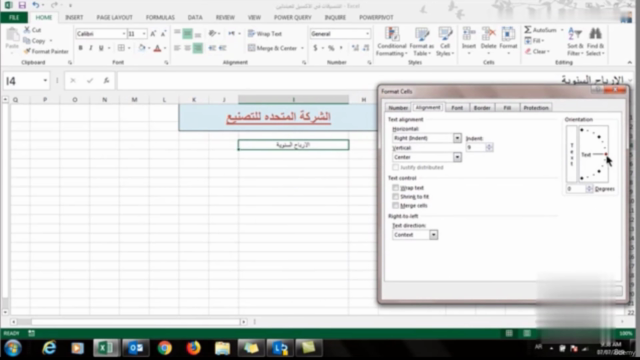The height and width of the screenshot is (360, 640).
Task: Open the General number format dropdown
Action: [367, 34]
